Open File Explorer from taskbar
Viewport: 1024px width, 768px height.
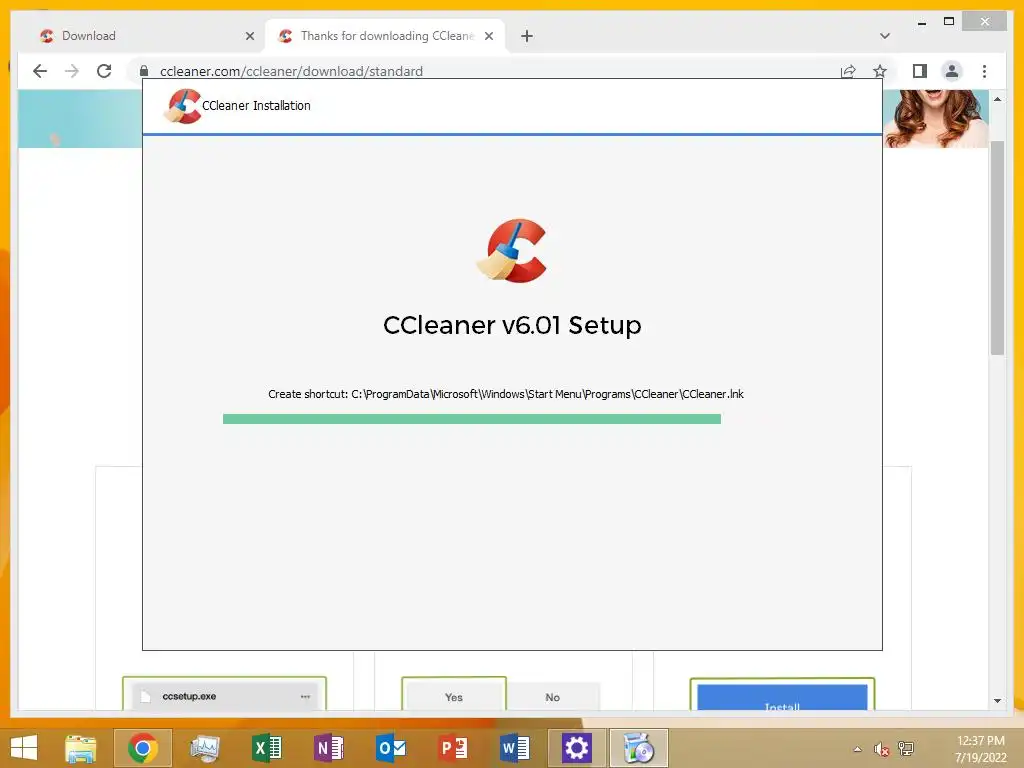[81, 748]
